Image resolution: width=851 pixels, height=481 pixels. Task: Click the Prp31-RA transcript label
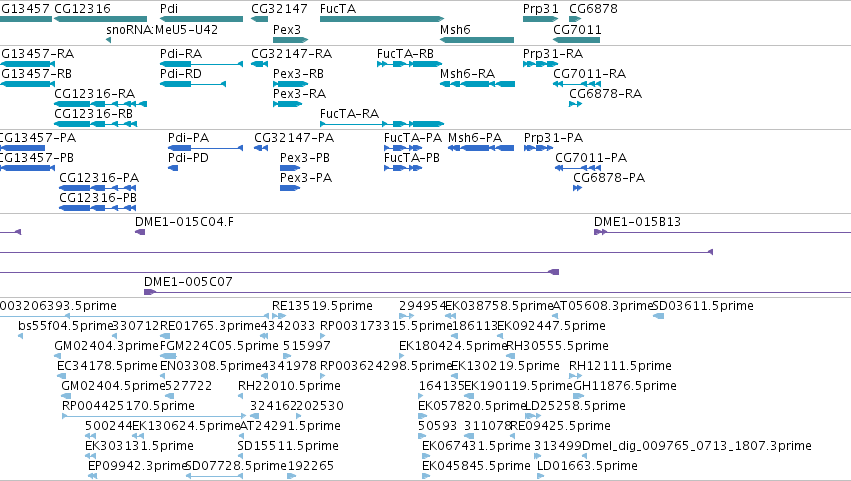553,54
